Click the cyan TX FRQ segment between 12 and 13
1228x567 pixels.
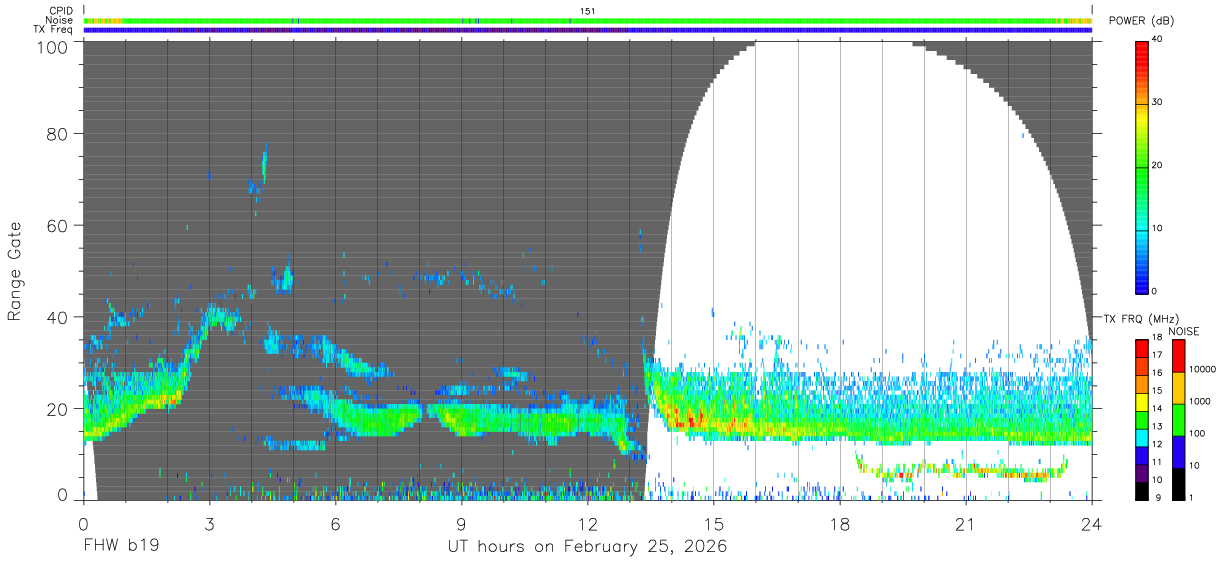(x=1142, y=437)
